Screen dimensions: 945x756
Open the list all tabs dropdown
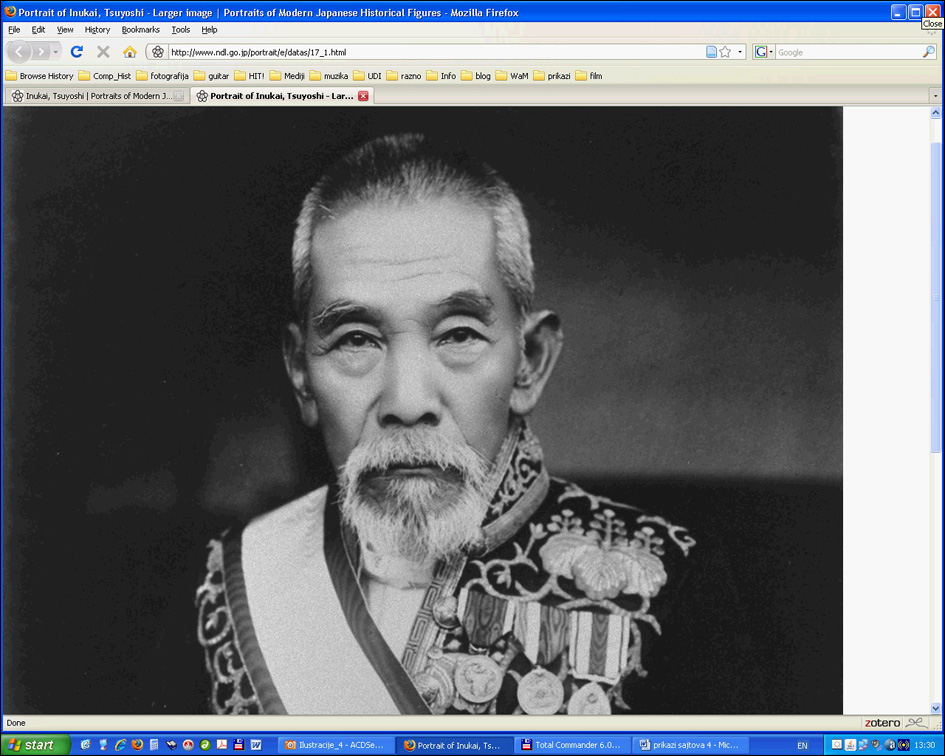coord(935,96)
